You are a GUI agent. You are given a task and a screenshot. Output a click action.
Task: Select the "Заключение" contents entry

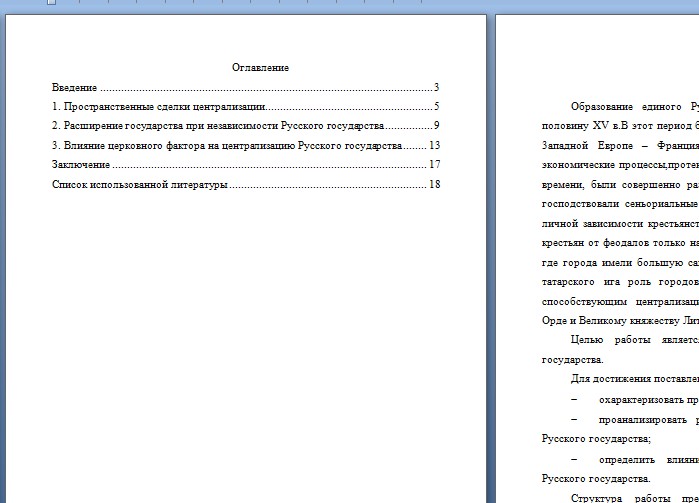pyautogui.click(x=81, y=165)
